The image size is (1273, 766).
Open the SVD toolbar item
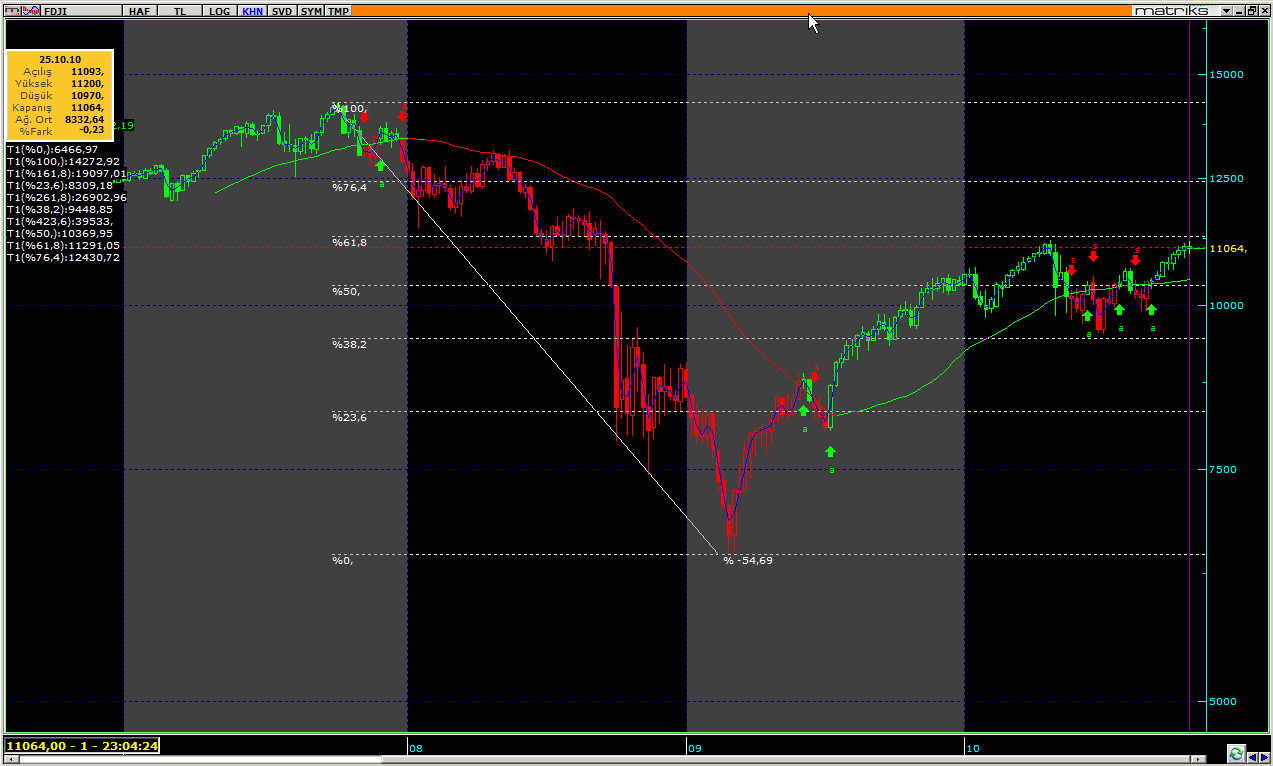[x=282, y=10]
